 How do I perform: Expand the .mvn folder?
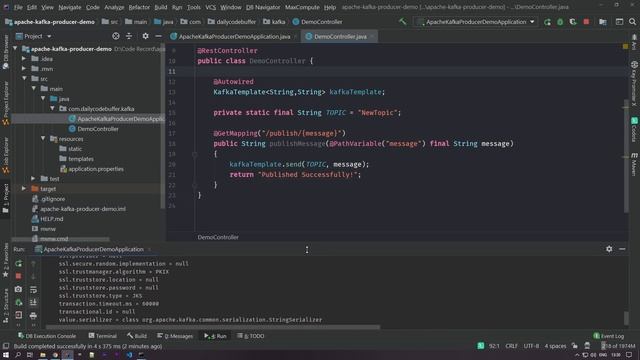coord(24,69)
